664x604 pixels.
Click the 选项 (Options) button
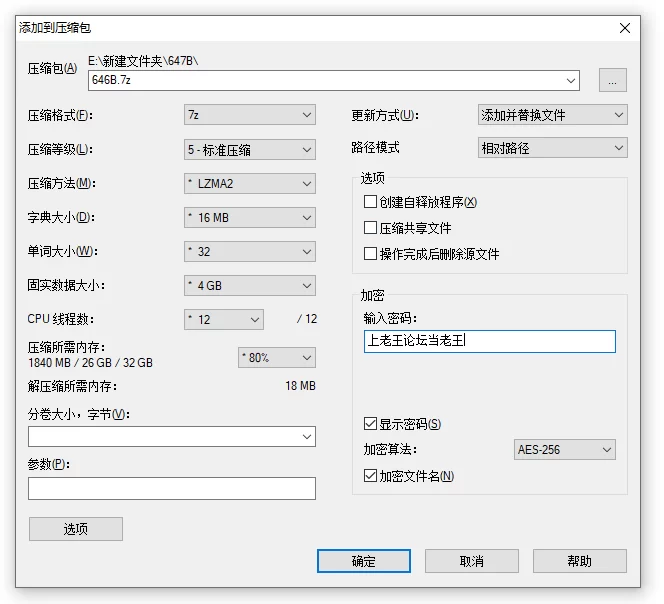pyautogui.click(x=76, y=529)
